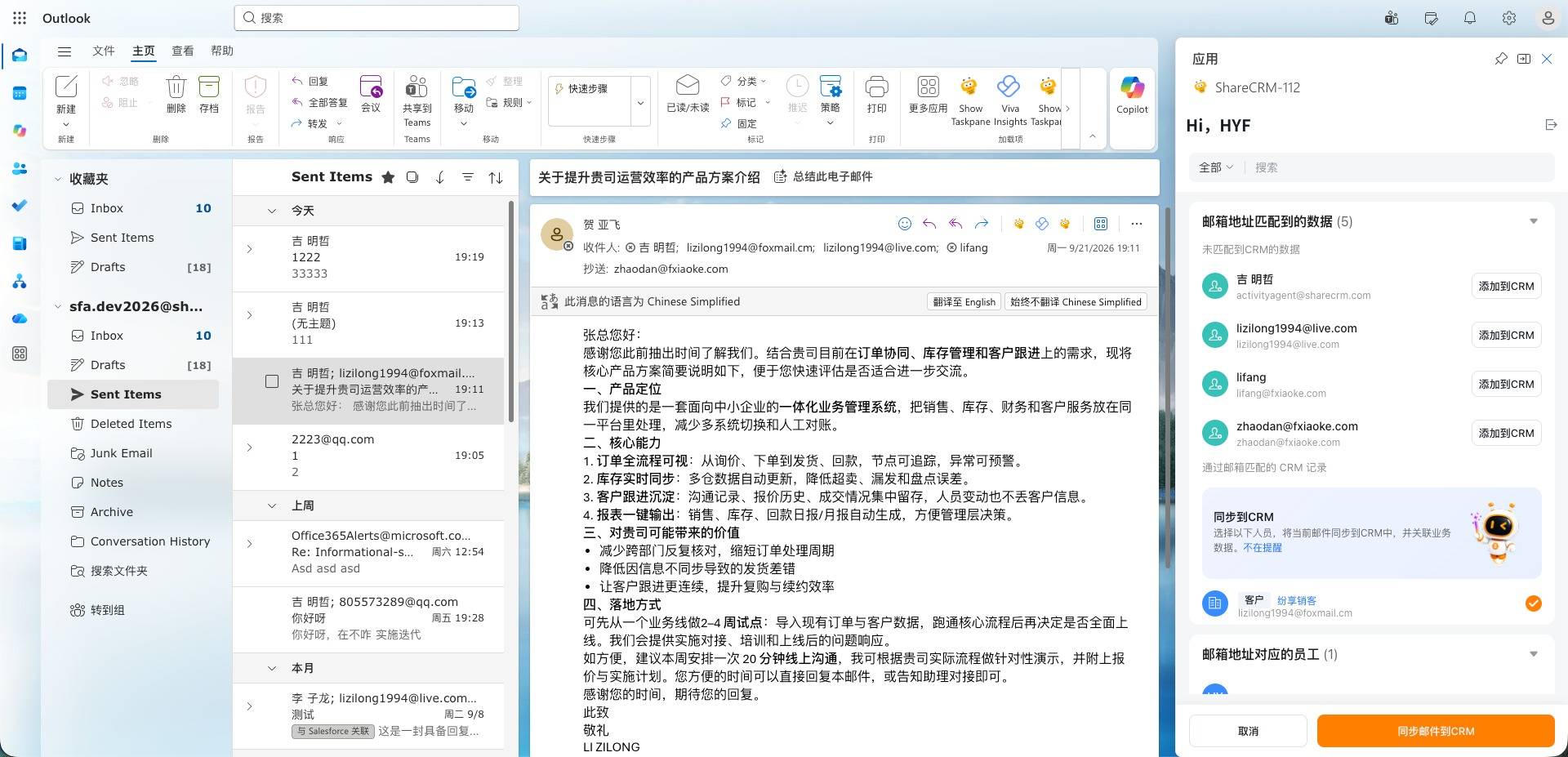Click the Outlook search box
The width and height of the screenshot is (1568, 757).
pos(376,18)
